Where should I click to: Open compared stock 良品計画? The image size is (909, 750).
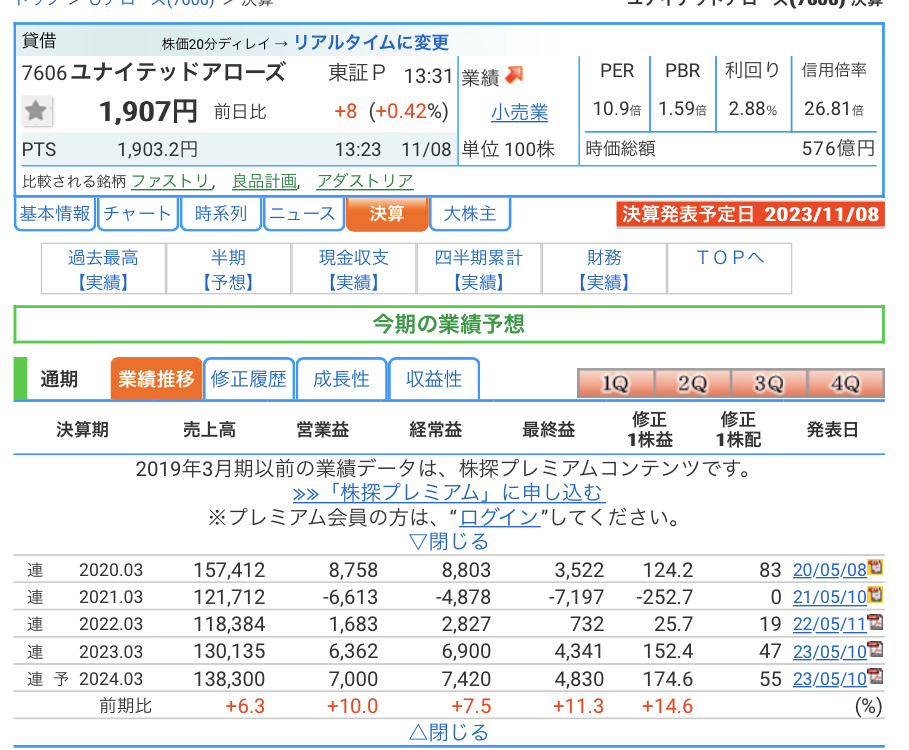pyautogui.click(x=264, y=181)
